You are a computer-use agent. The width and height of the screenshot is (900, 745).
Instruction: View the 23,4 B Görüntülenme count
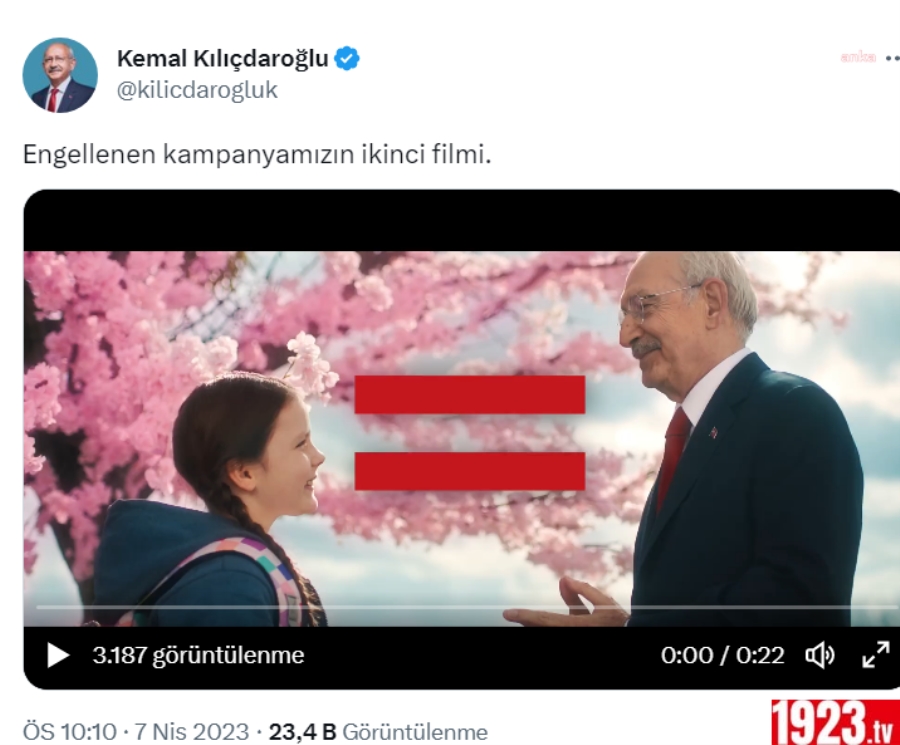click(378, 732)
